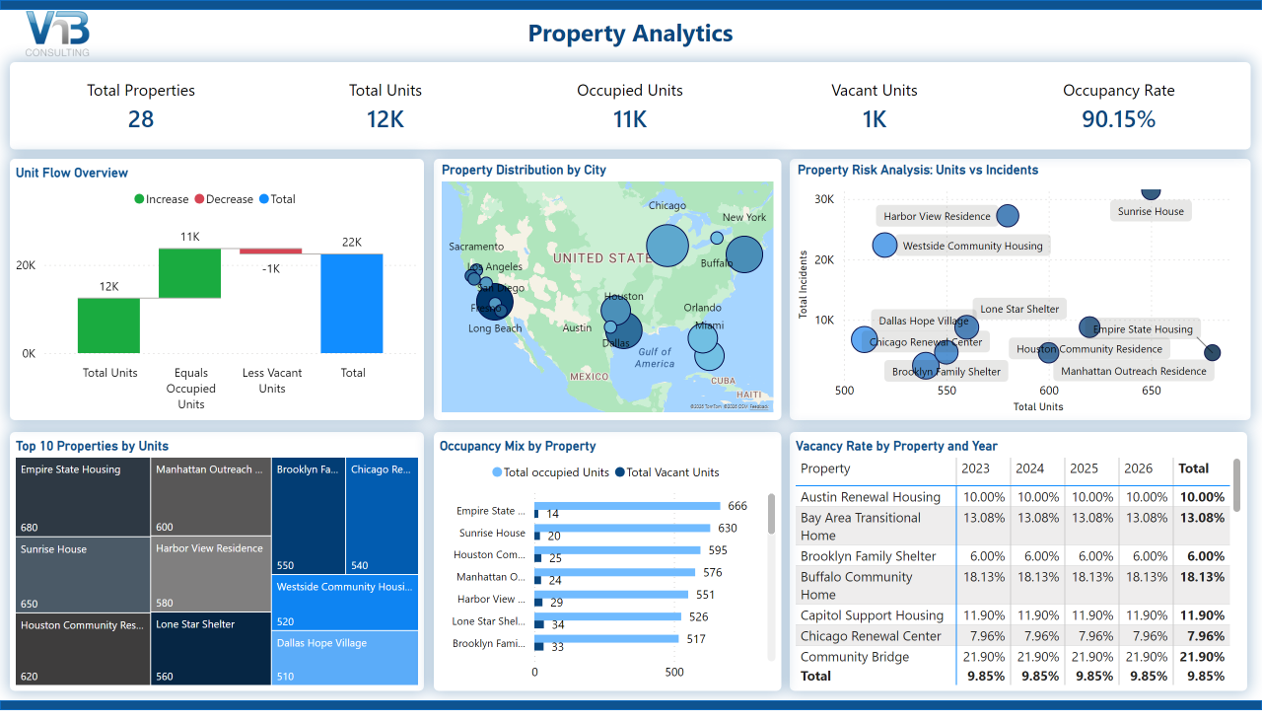
Task: Select Brooklyn Fa... treemap tile
Action: [309, 517]
